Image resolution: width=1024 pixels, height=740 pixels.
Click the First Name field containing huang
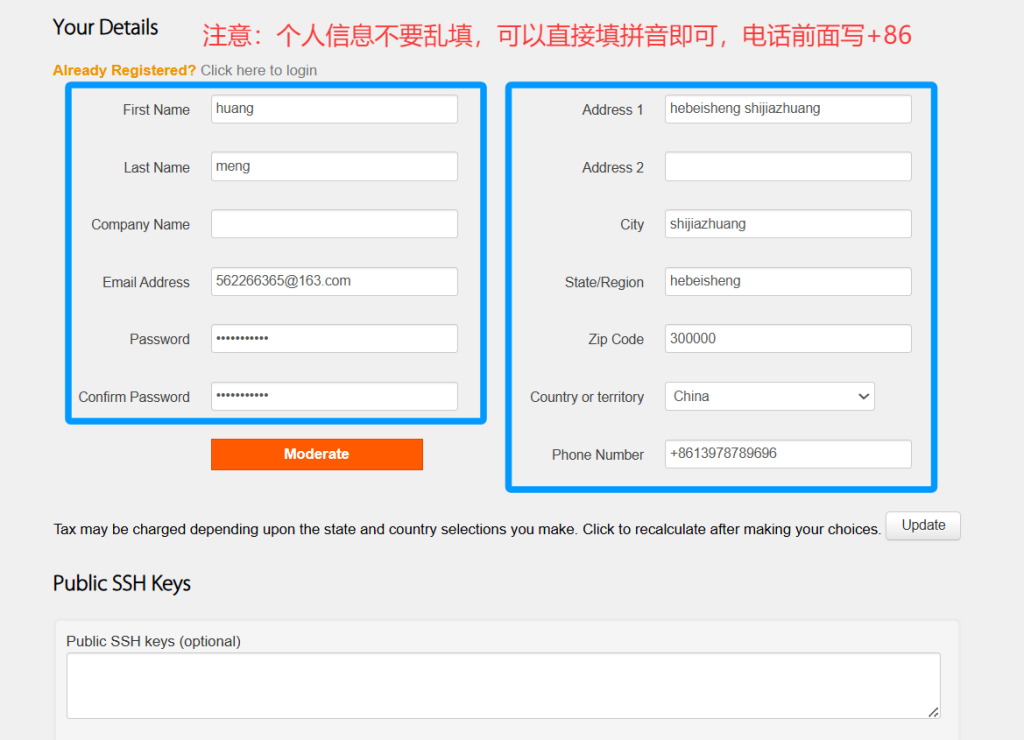333,109
